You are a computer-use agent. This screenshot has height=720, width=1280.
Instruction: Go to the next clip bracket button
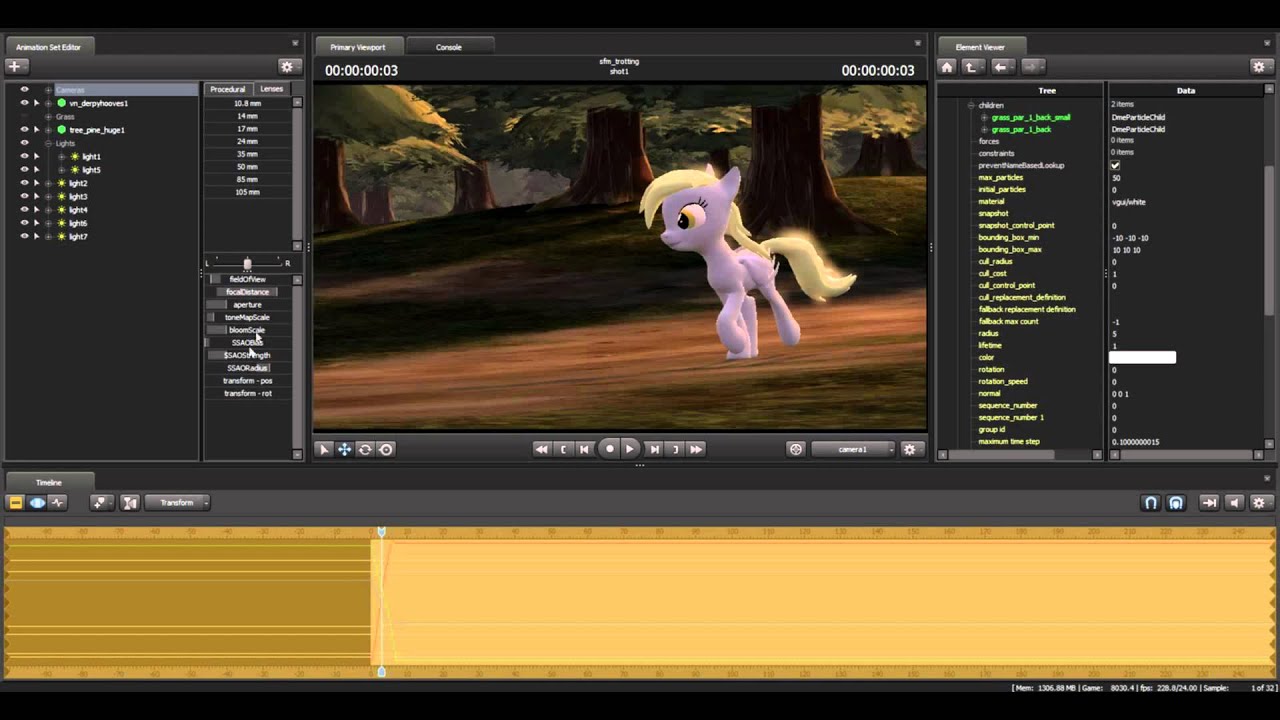pyautogui.click(x=675, y=449)
